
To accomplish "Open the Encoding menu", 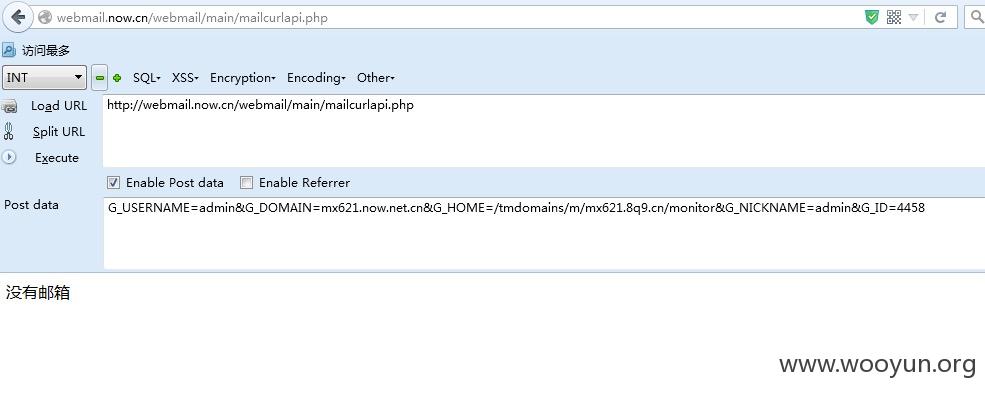I will coord(316,78).
